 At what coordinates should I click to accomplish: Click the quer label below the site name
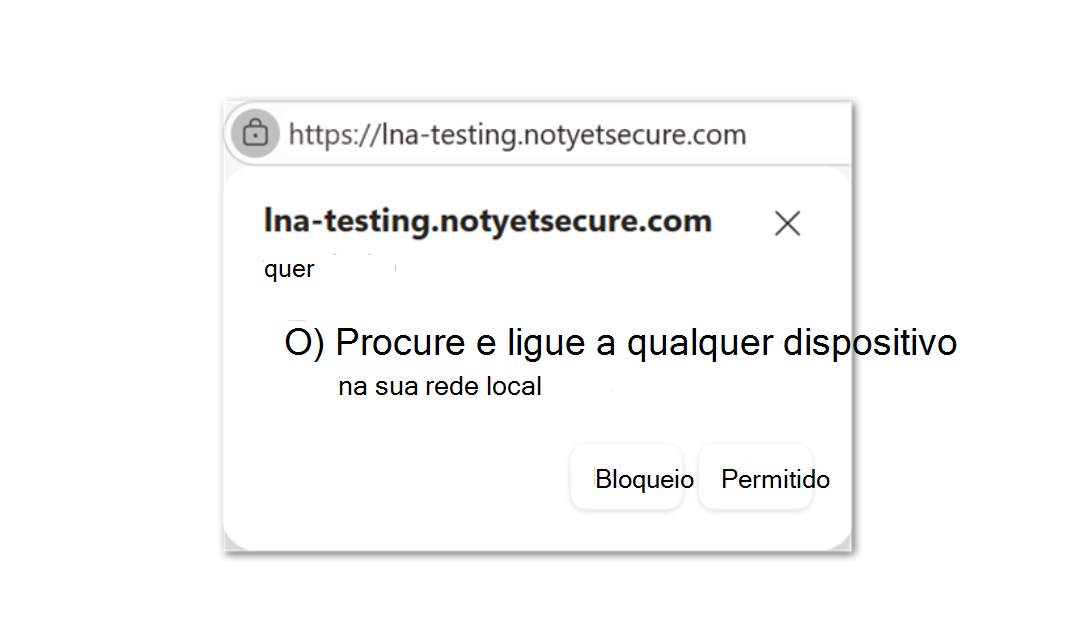(289, 268)
